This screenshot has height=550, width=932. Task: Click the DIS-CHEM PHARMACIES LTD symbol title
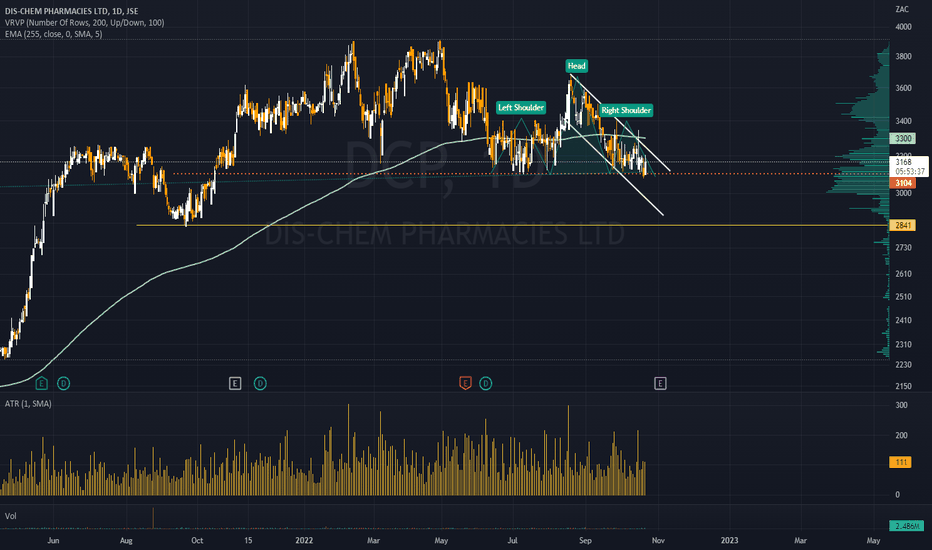pyautogui.click(x=71, y=11)
